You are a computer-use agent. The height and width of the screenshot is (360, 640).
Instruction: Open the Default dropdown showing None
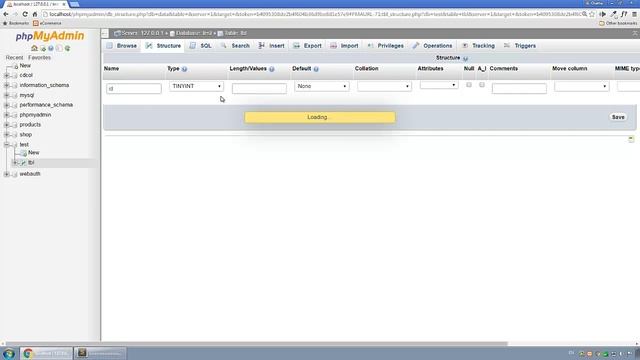click(x=322, y=86)
